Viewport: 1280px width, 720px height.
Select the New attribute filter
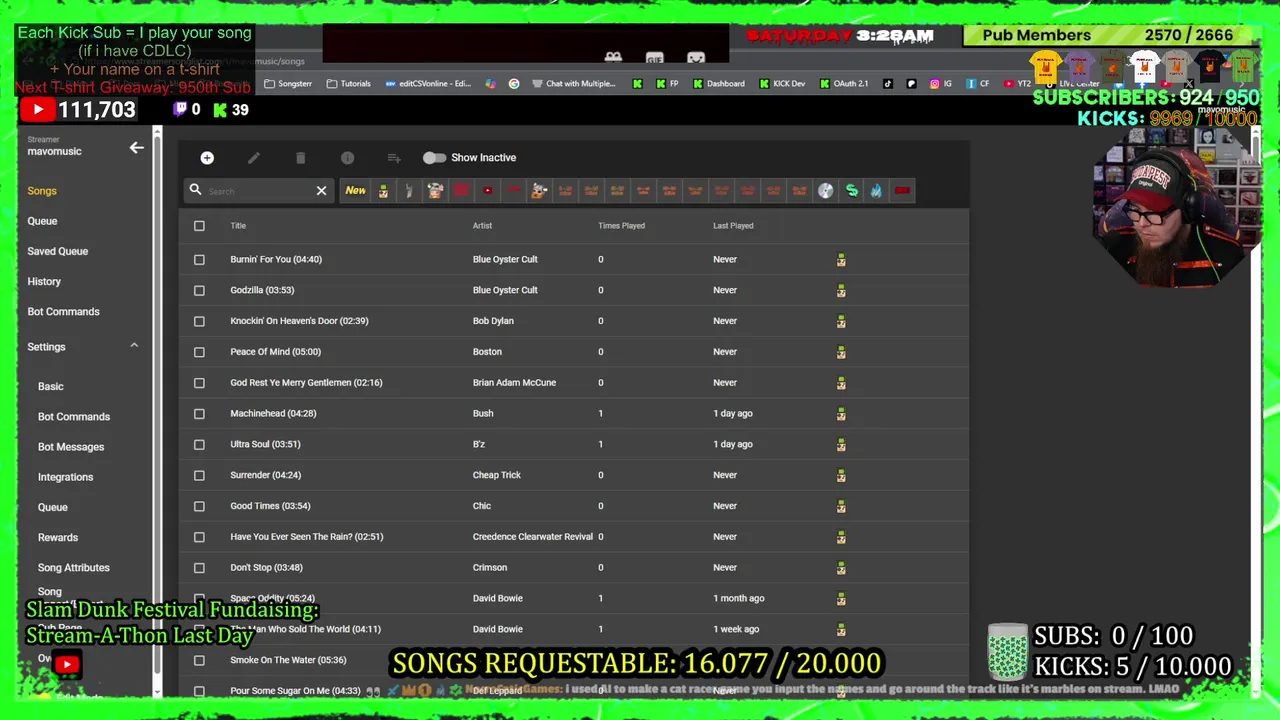(x=355, y=190)
